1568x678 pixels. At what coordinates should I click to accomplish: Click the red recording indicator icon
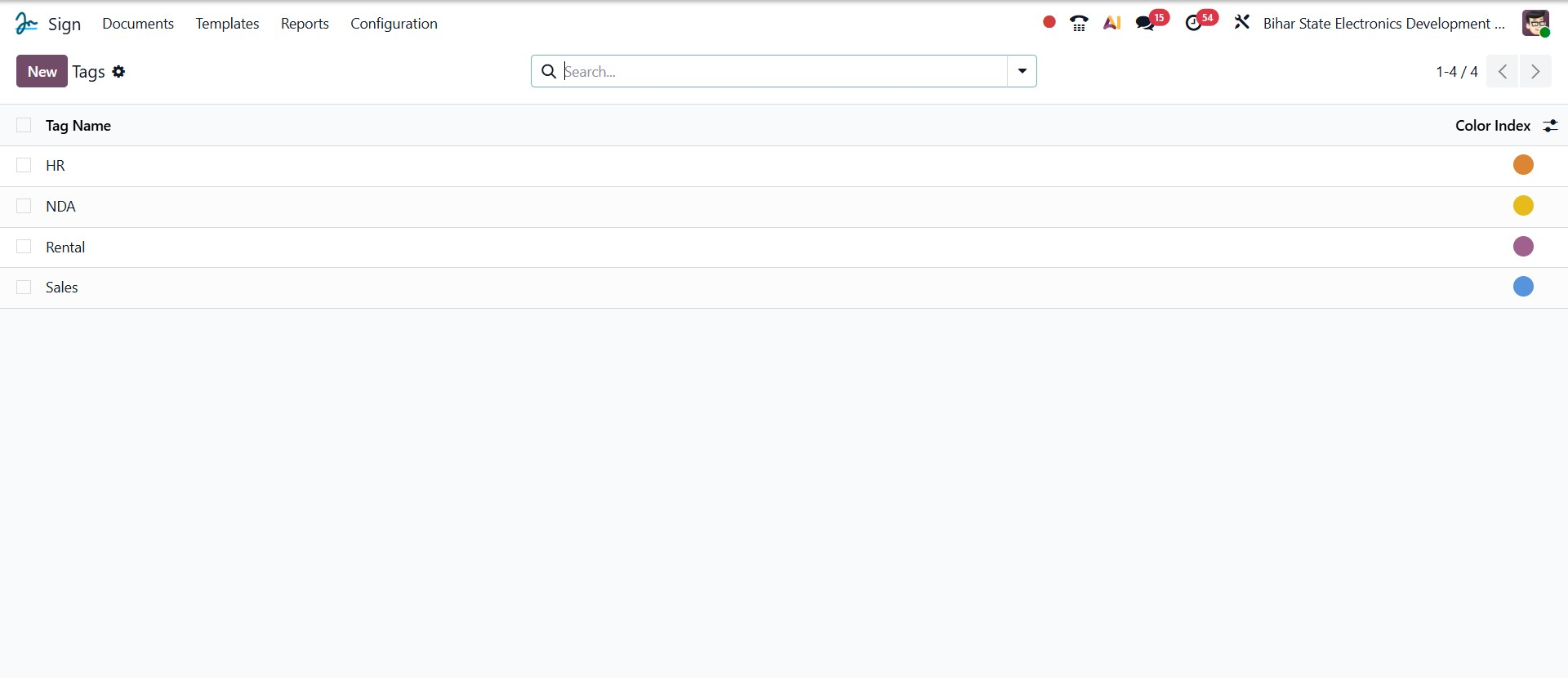1049,23
